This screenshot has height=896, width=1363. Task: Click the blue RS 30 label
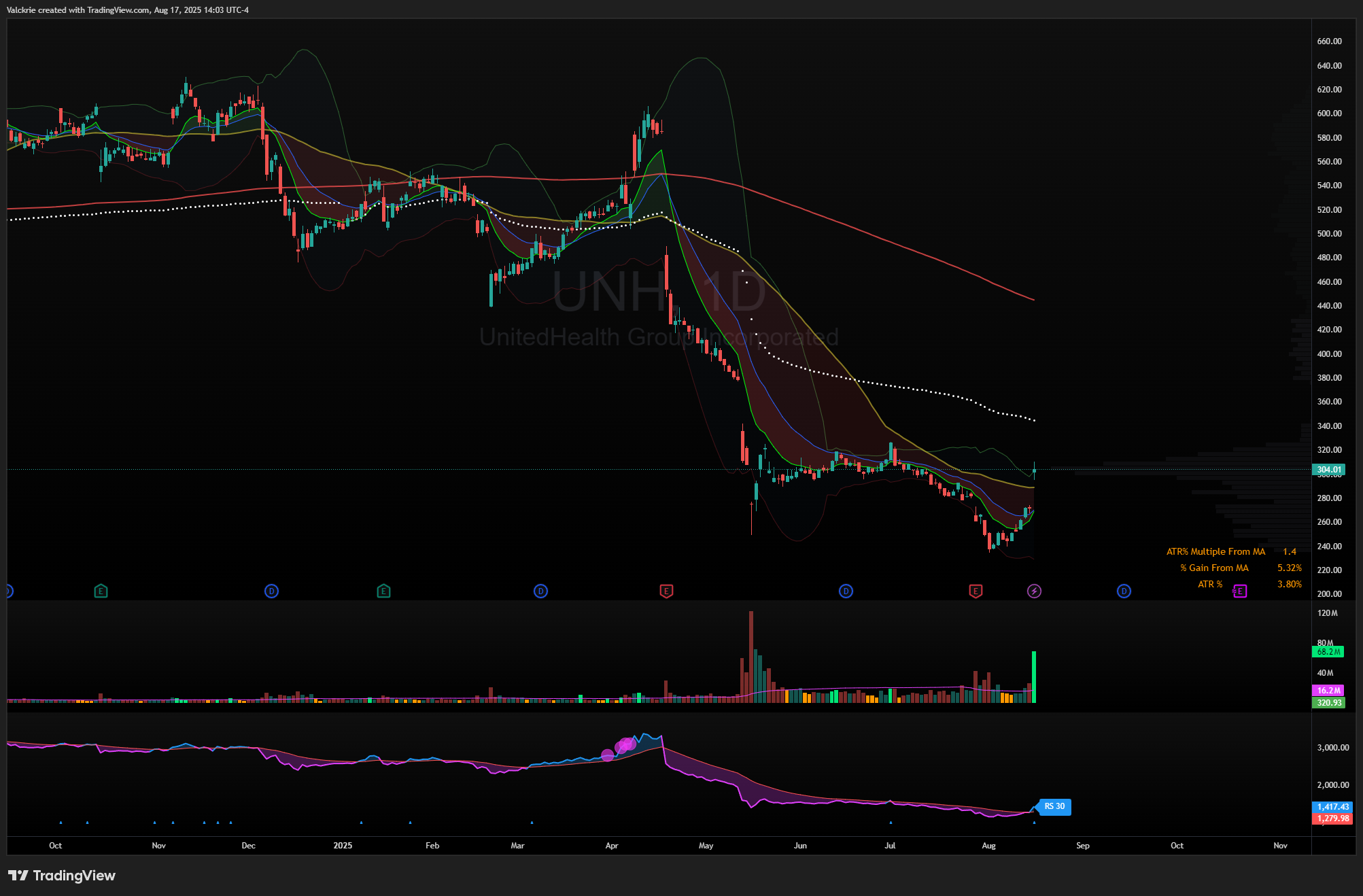coord(1054,807)
